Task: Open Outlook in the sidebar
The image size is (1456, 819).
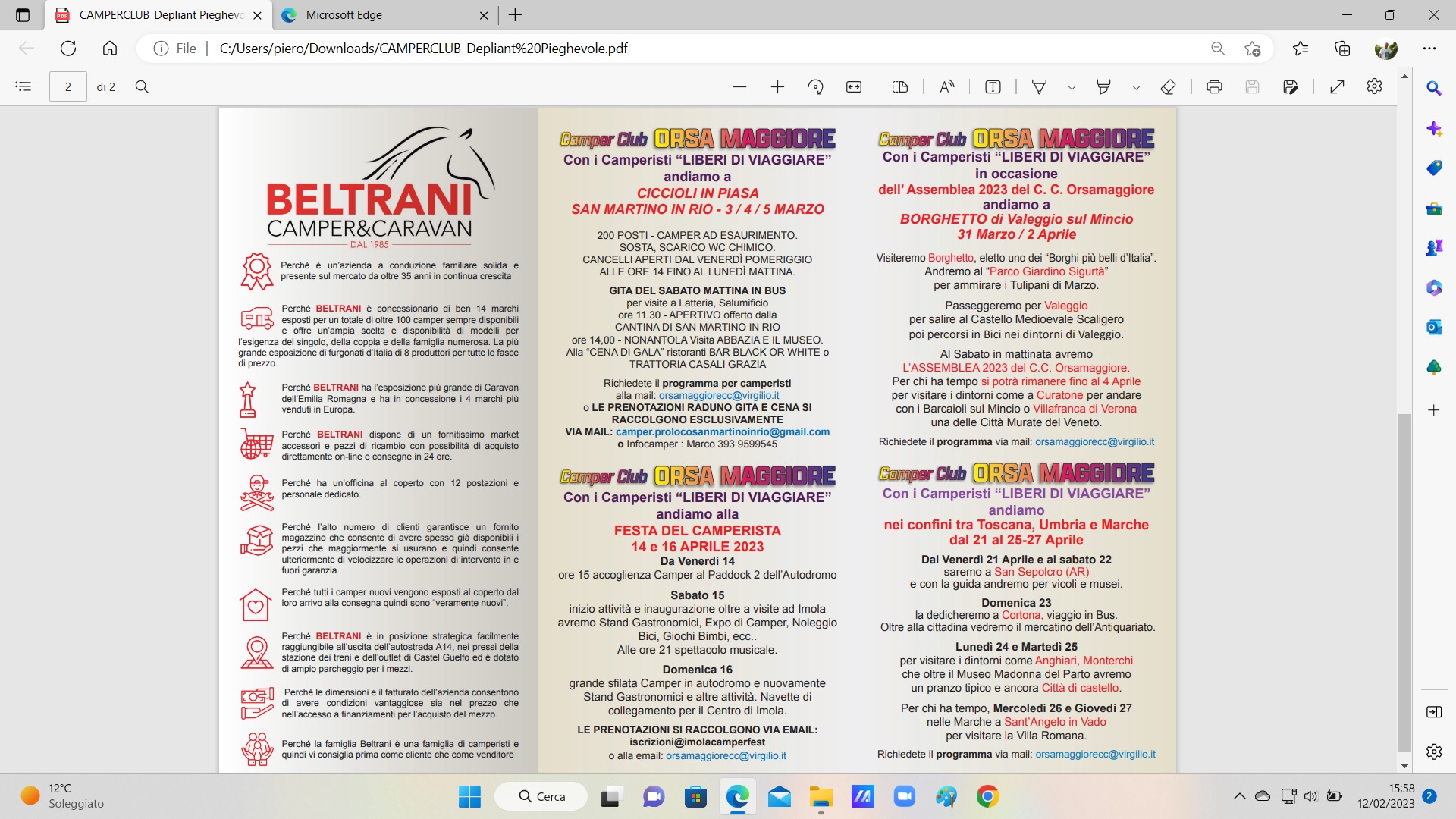Action: (1434, 327)
